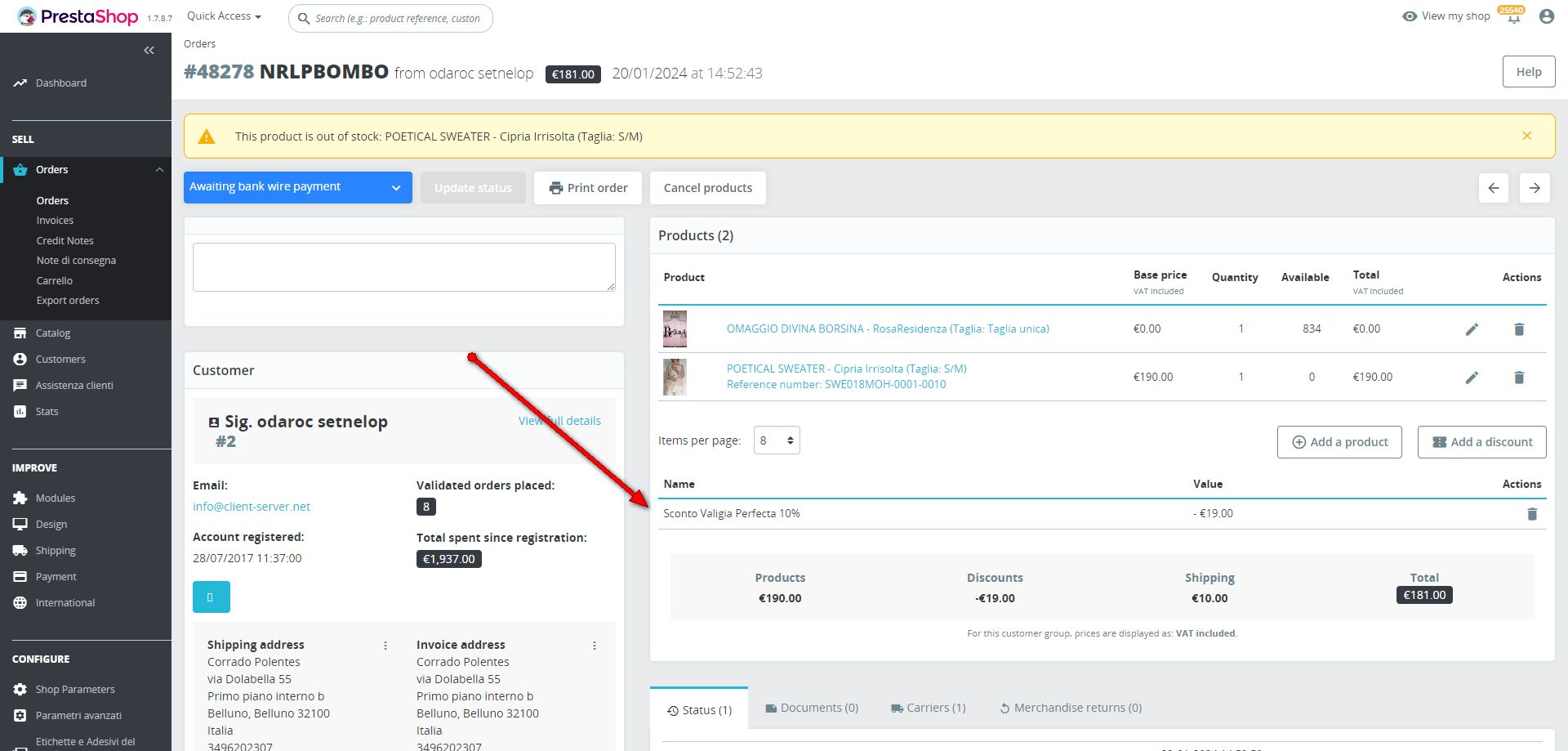Image resolution: width=1568 pixels, height=751 pixels.
Task: Select the Orders submenu item under Orders
Action: (x=52, y=201)
